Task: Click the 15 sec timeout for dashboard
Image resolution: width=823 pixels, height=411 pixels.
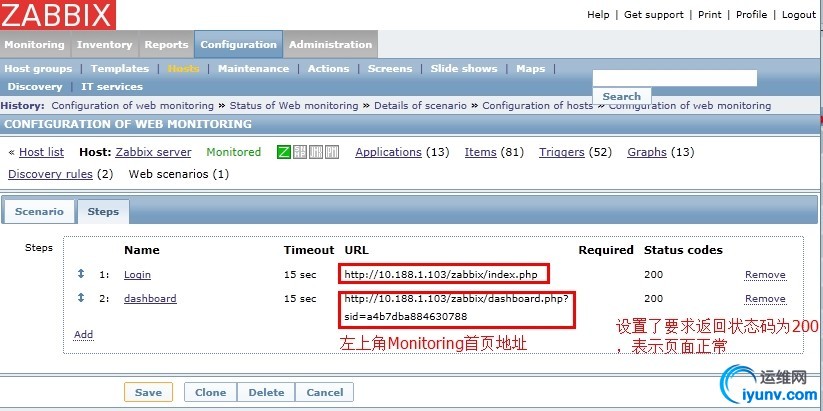Action: pos(300,299)
